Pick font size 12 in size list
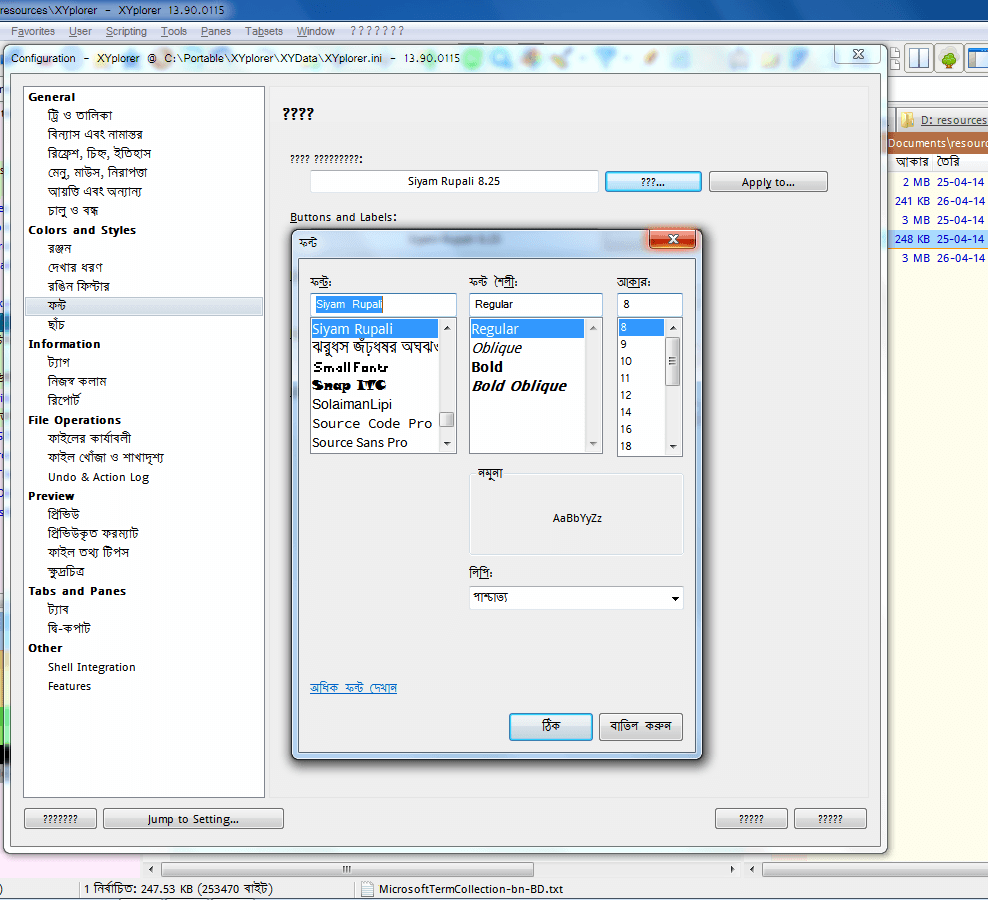The height and width of the screenshot is (900, 988). [x=626, y=395]
